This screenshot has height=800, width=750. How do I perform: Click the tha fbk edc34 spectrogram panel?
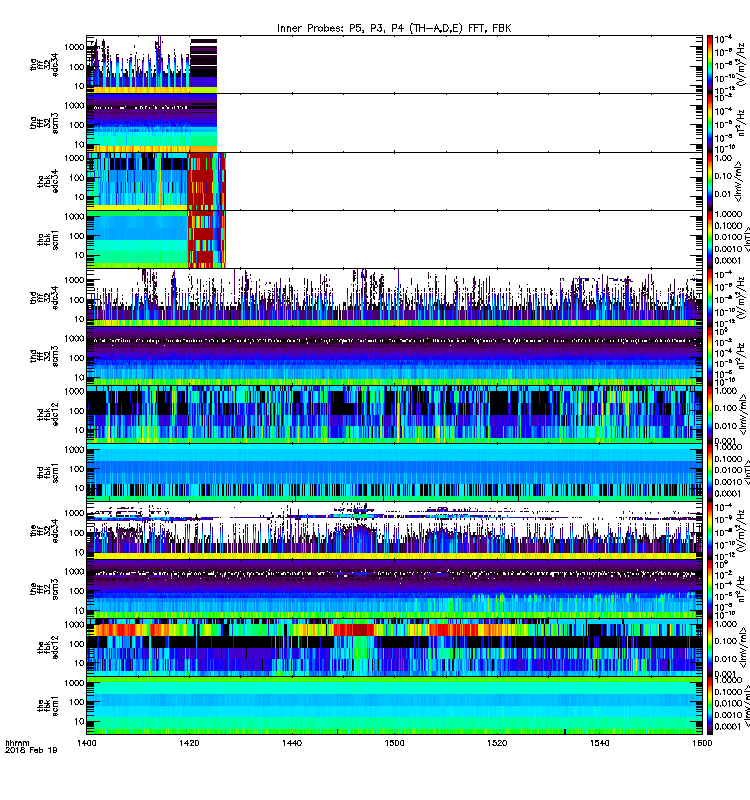[x=394, y=181]
